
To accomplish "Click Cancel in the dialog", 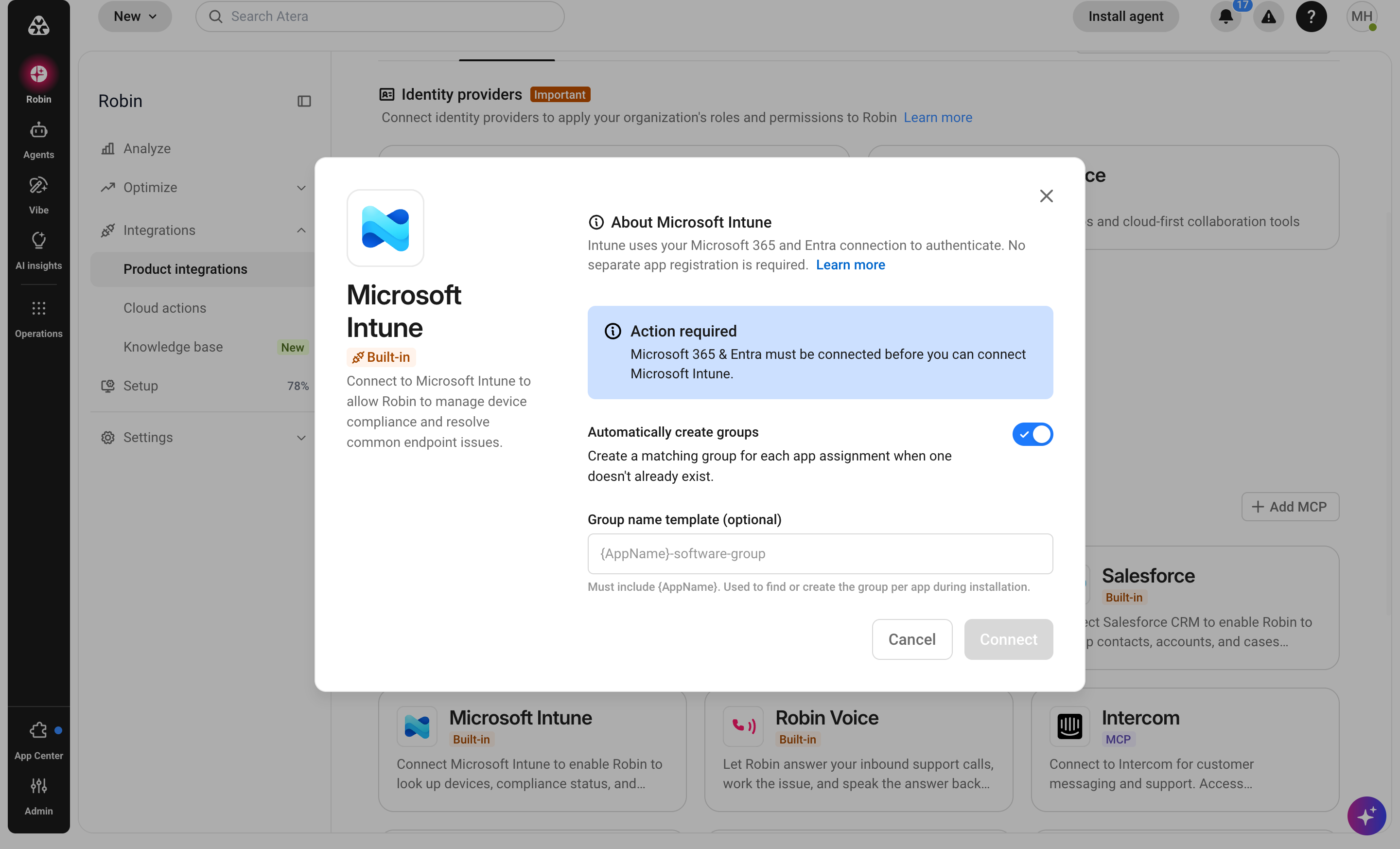I will click(911, 639).
